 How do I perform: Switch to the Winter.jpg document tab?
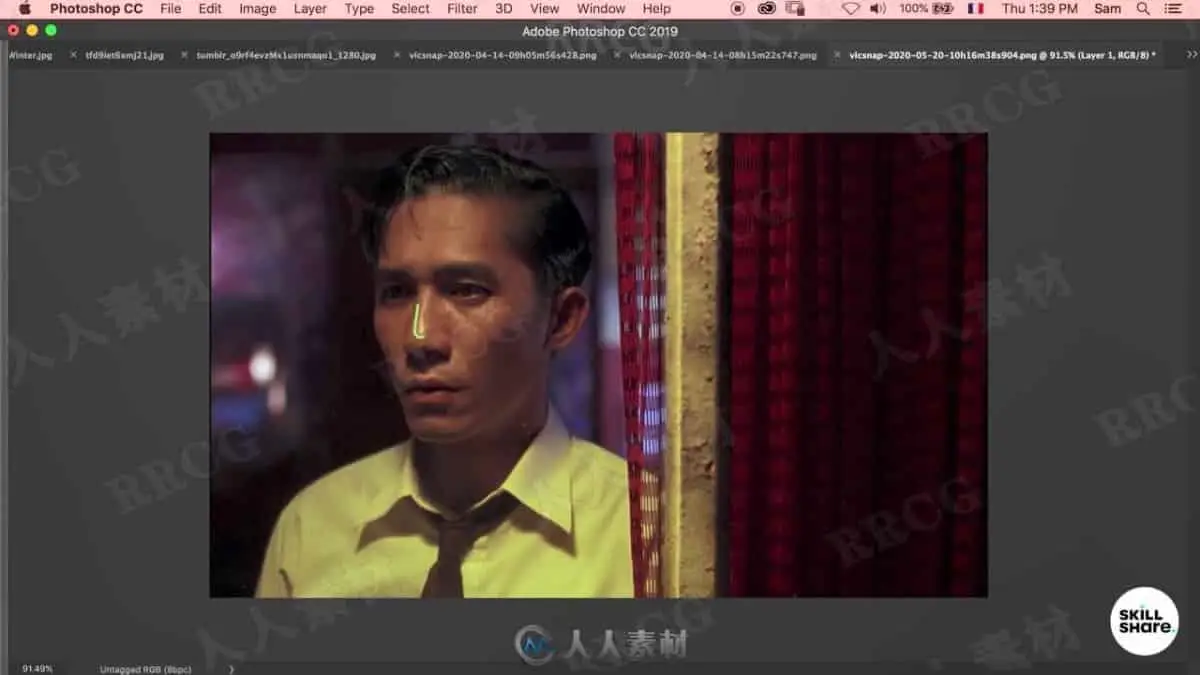pos(30,55)
